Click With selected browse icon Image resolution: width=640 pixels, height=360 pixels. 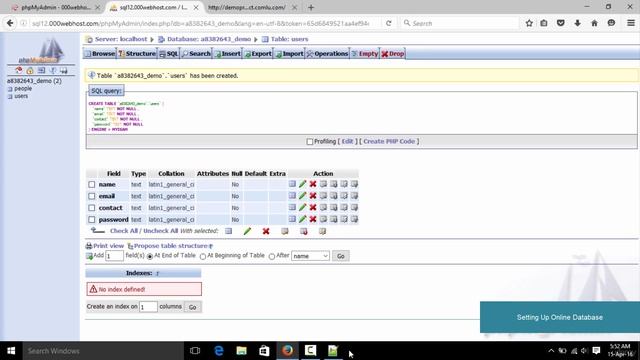click(x=229, y=231)
